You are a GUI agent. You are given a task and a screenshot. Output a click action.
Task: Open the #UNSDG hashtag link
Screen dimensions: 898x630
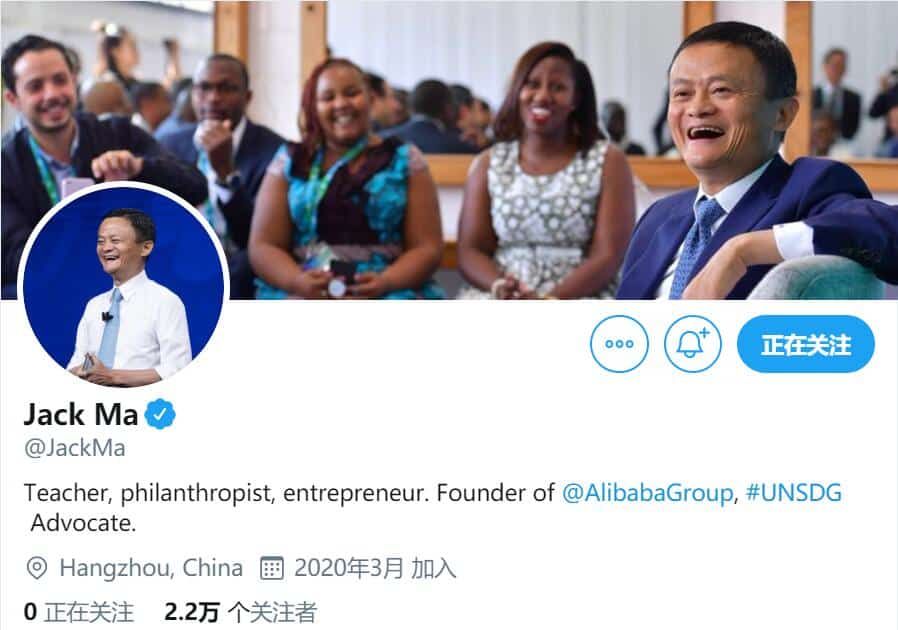[x=794, y=492]
